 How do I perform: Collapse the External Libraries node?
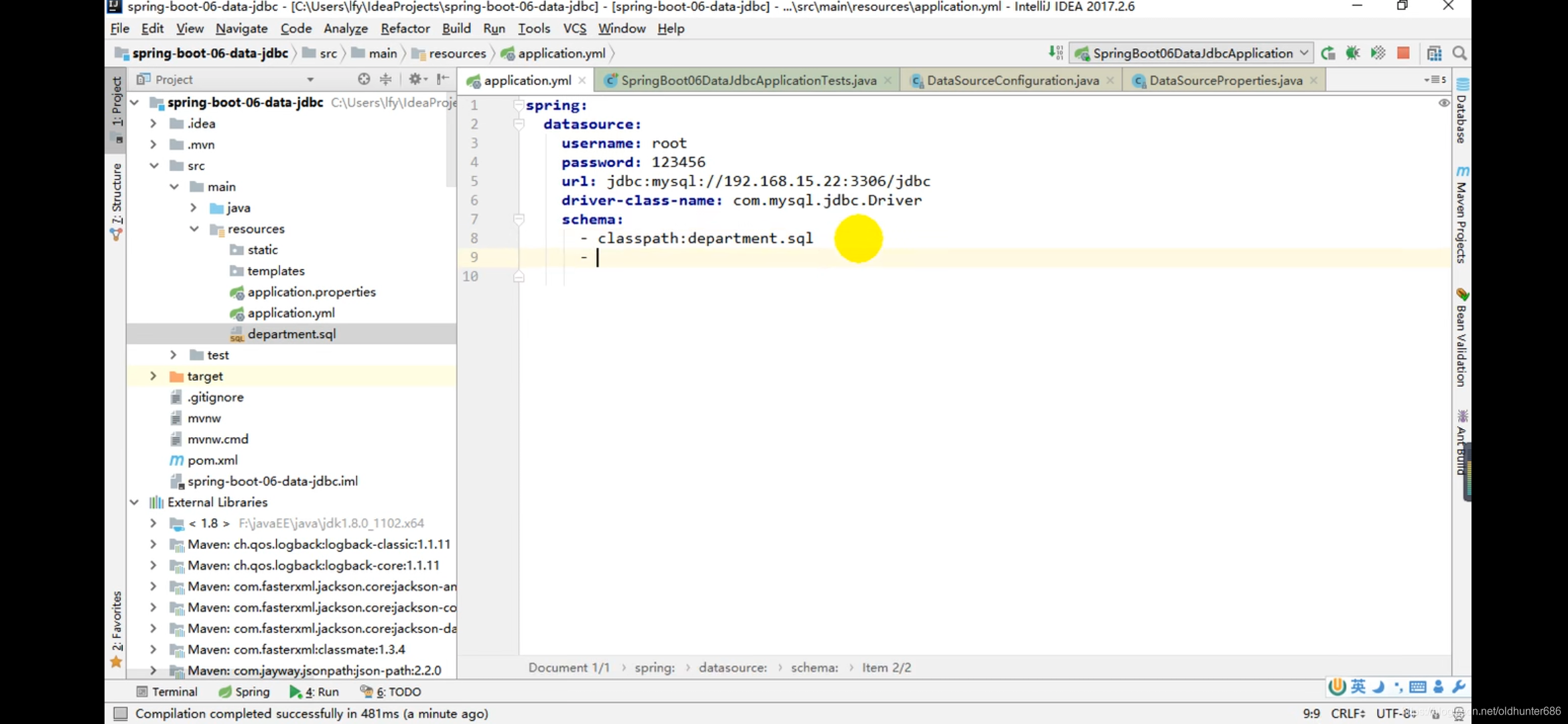135,502
